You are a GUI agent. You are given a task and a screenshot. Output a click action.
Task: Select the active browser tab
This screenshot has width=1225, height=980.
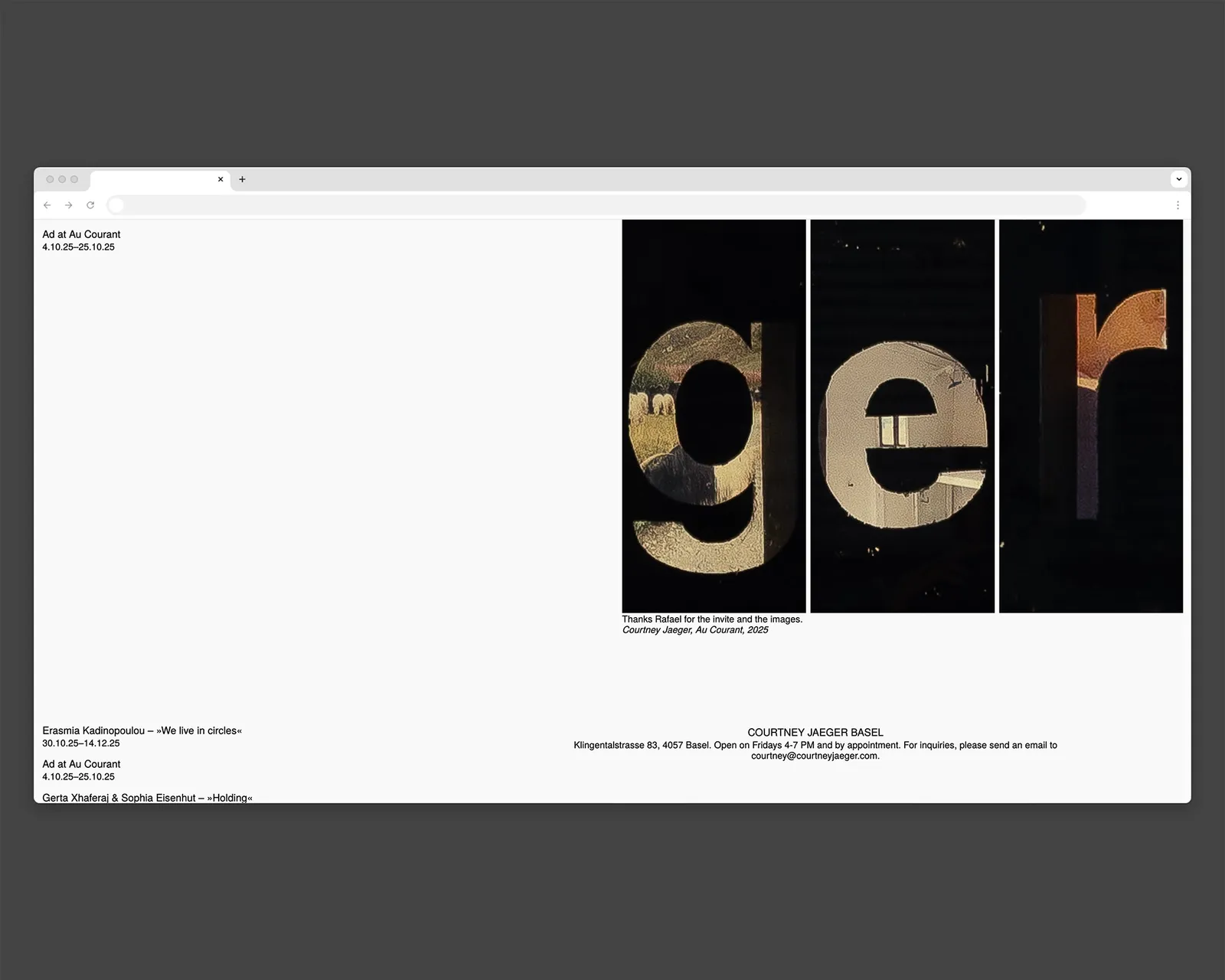153,179
